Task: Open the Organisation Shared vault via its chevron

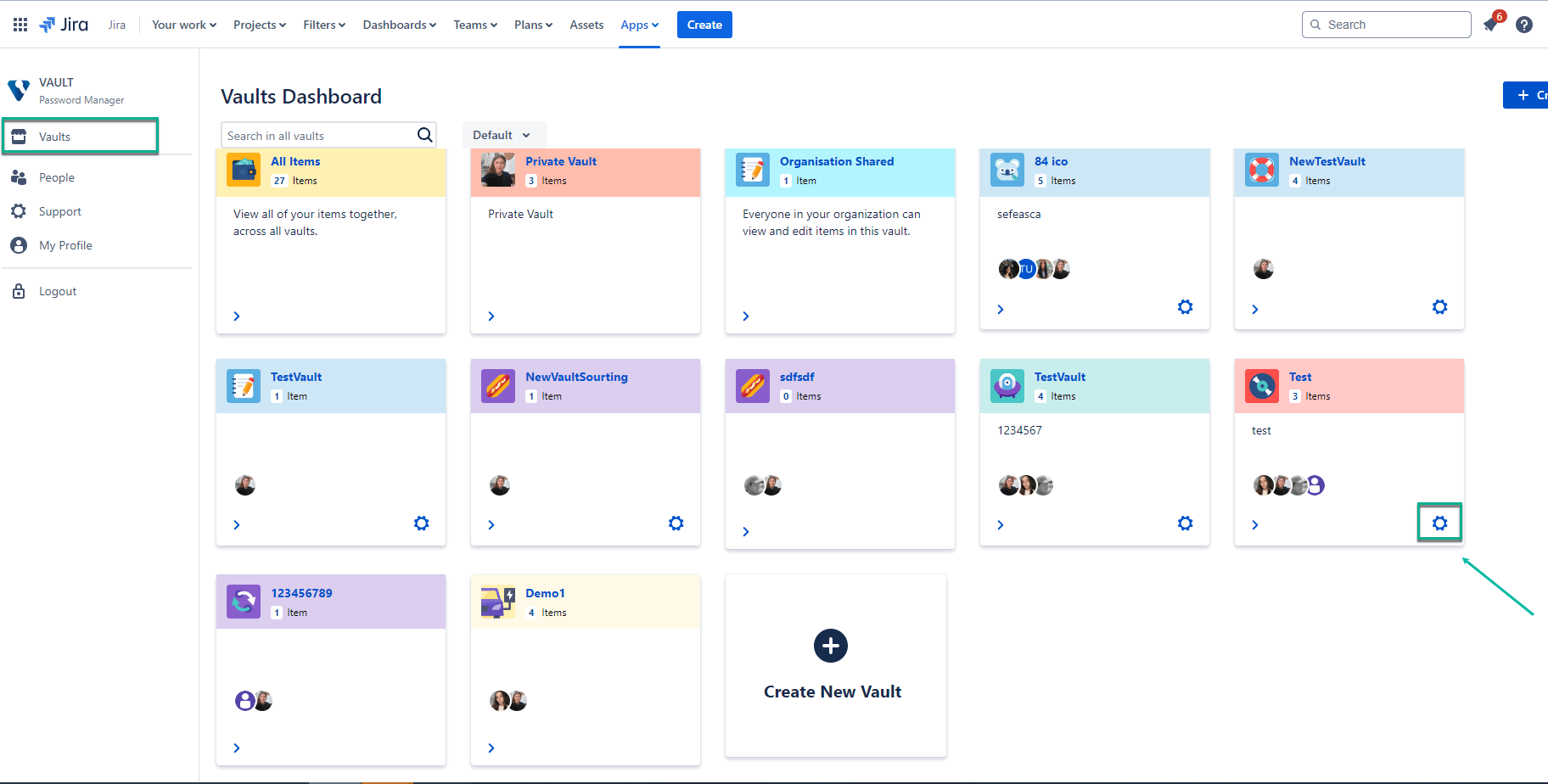Action: point(745,316)
